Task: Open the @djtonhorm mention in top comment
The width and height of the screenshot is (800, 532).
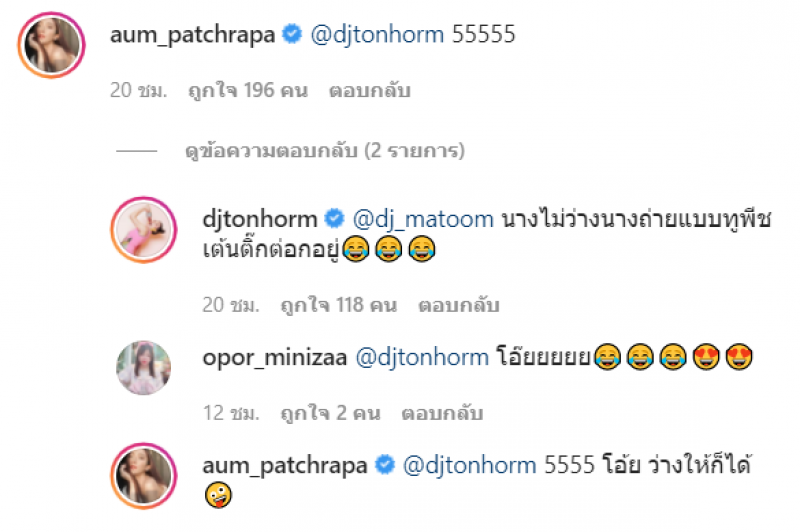Action: click(x=377, y=35)
